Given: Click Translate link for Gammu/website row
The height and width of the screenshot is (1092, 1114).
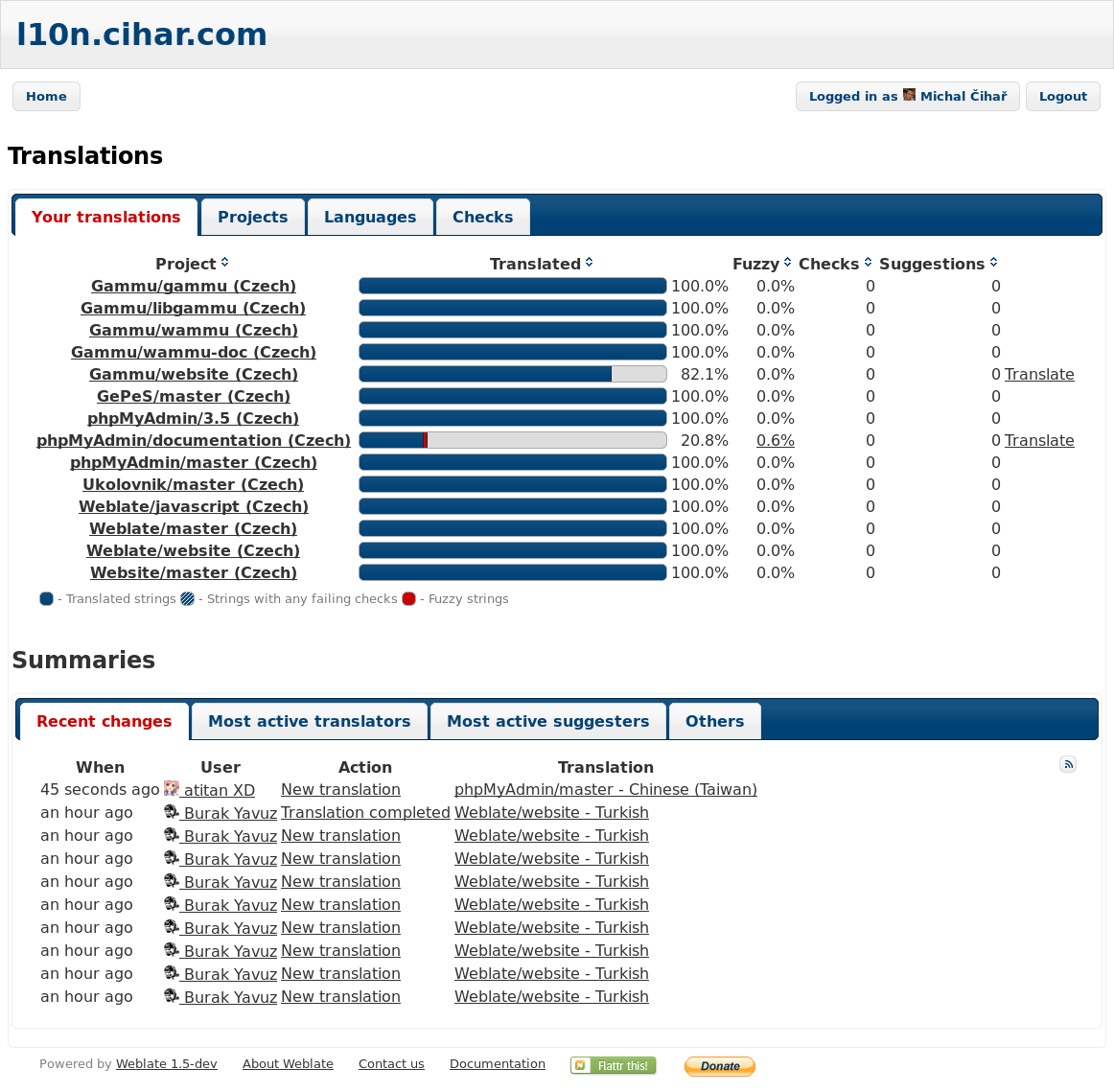Looking at the screenshot, I should coord(1038,374).
